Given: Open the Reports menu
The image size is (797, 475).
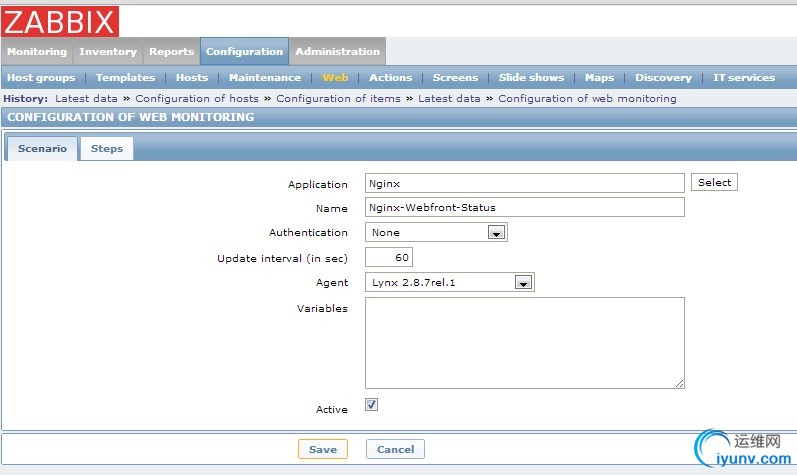Looking at the screenshot, I should [x=171, y=51].
